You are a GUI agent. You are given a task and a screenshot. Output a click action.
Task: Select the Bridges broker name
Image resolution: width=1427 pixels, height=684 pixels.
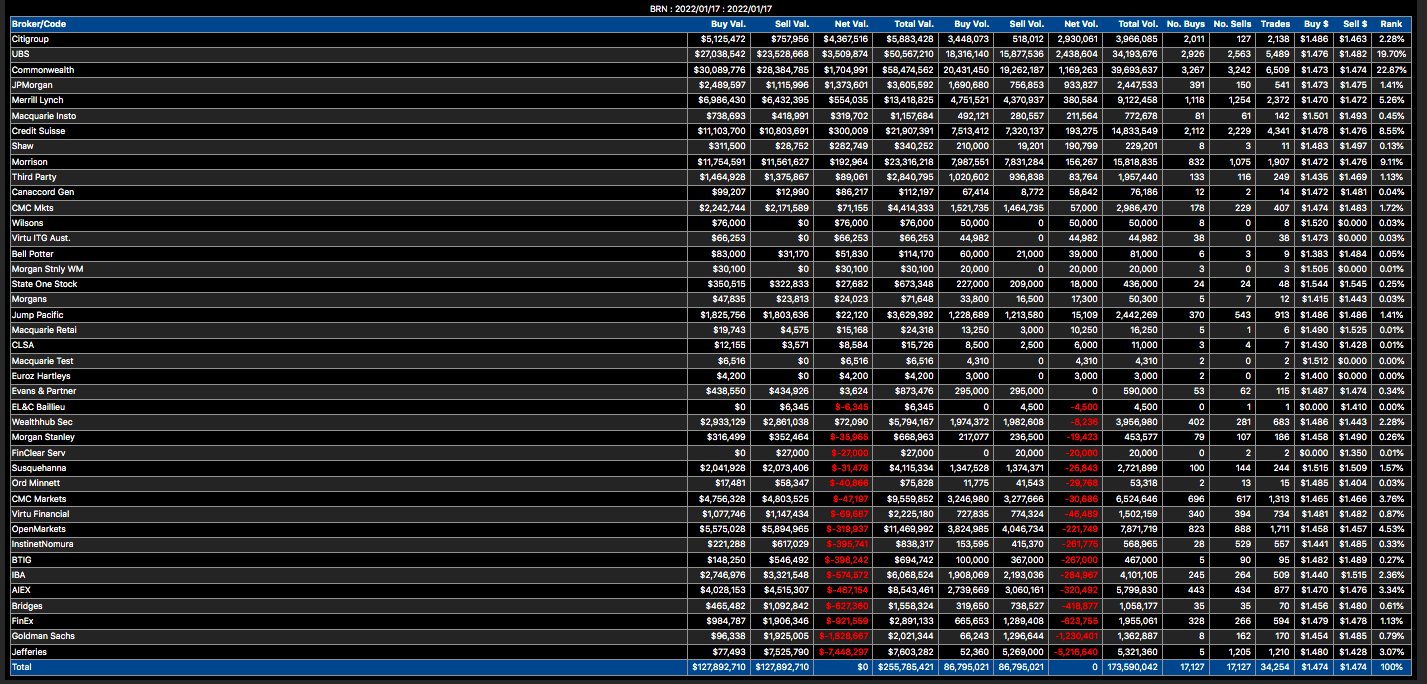click(x=27, y=606)
